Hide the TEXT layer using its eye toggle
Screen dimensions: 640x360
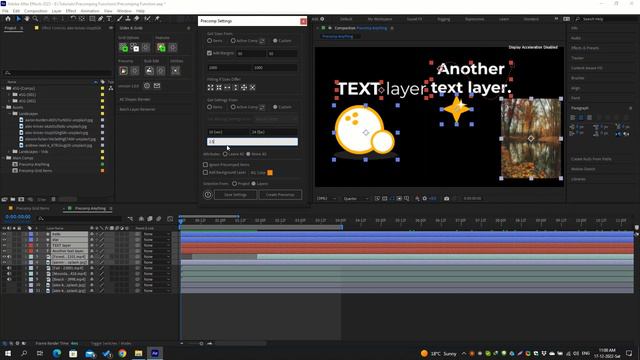tap(4, 245)
